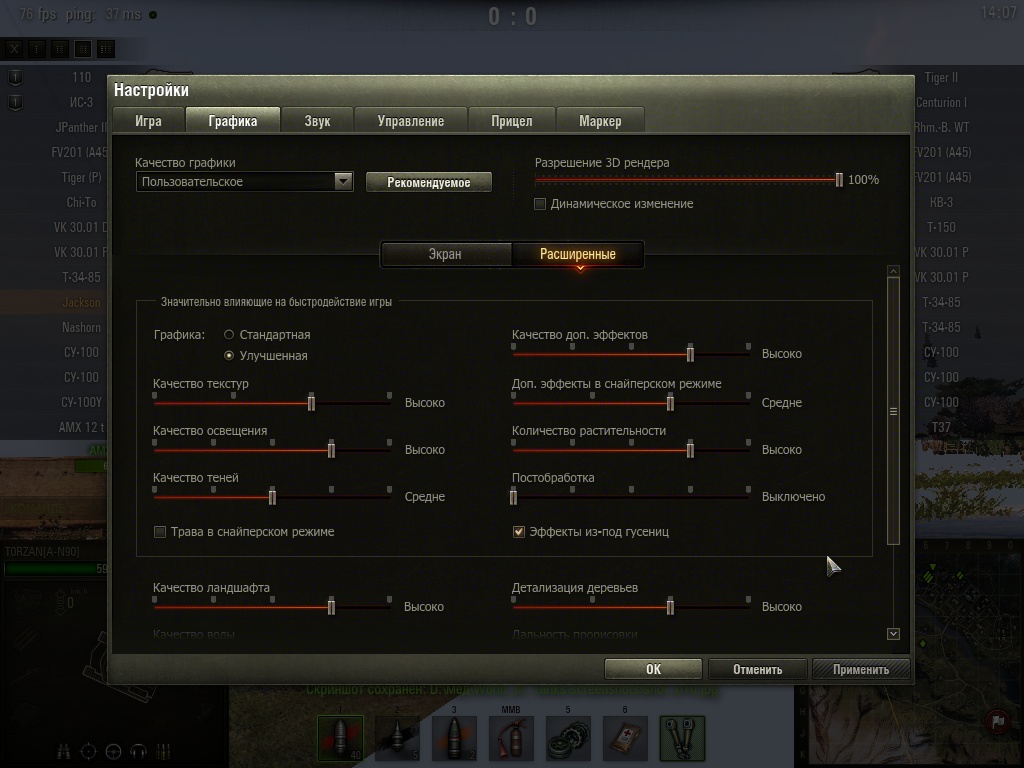The image size is (1024, 768).
Task: Click the settings scrollbar down arrow
Action: coord(893,633)
